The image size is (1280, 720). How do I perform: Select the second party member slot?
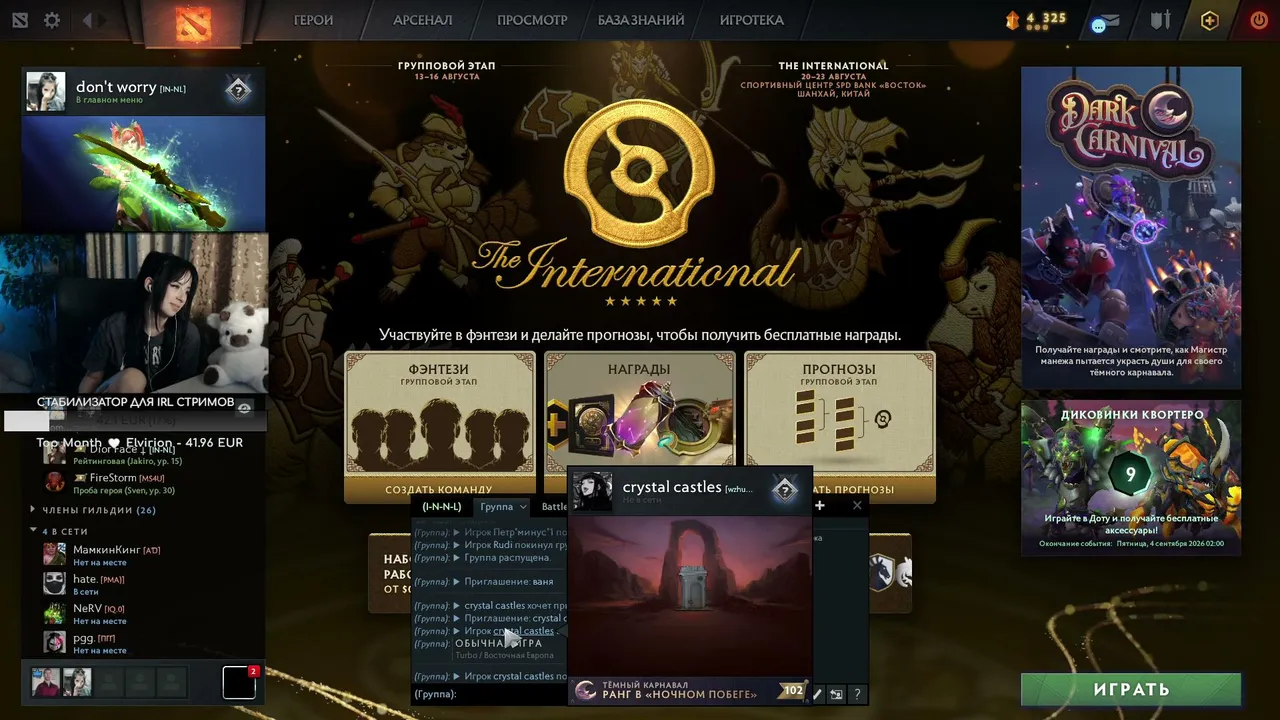[77, 682]
